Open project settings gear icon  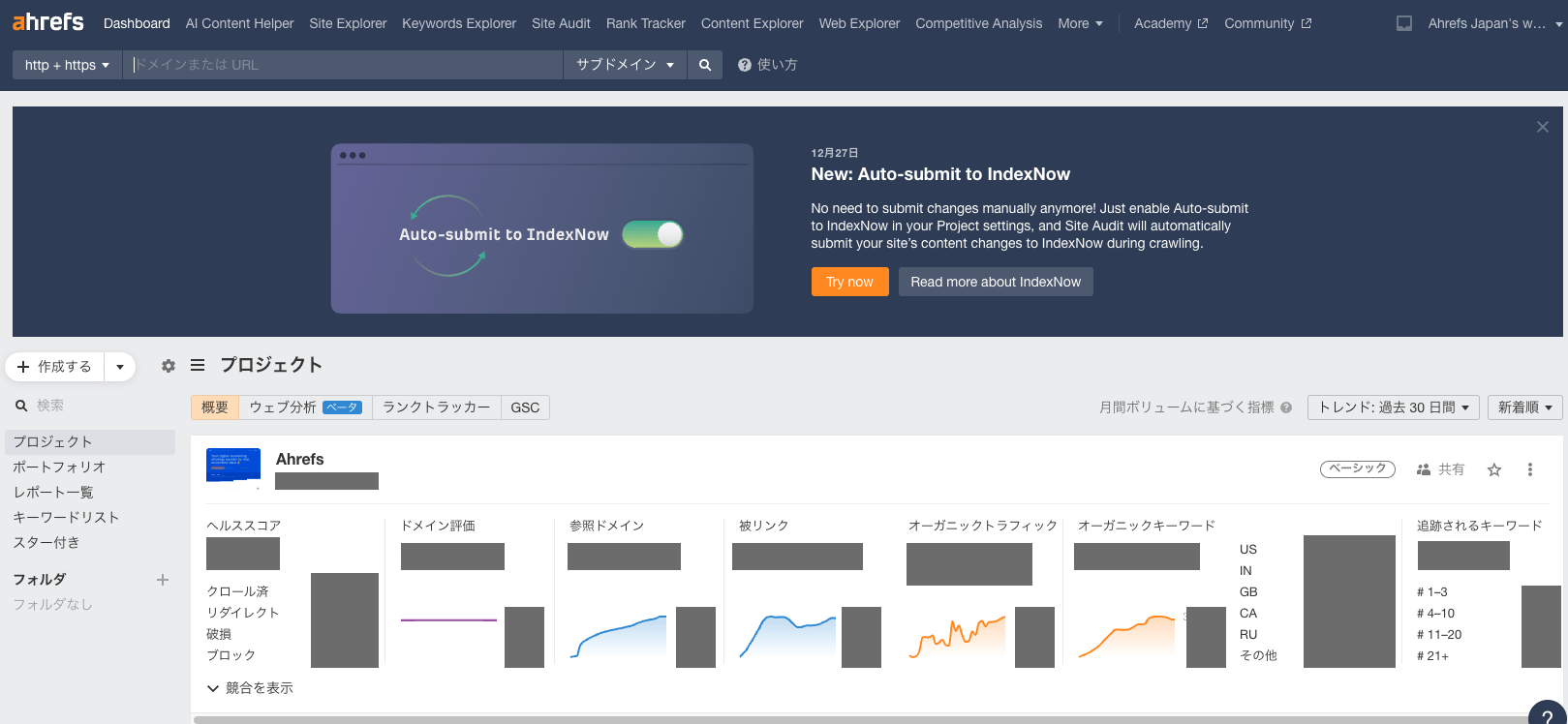coord(169,366)
